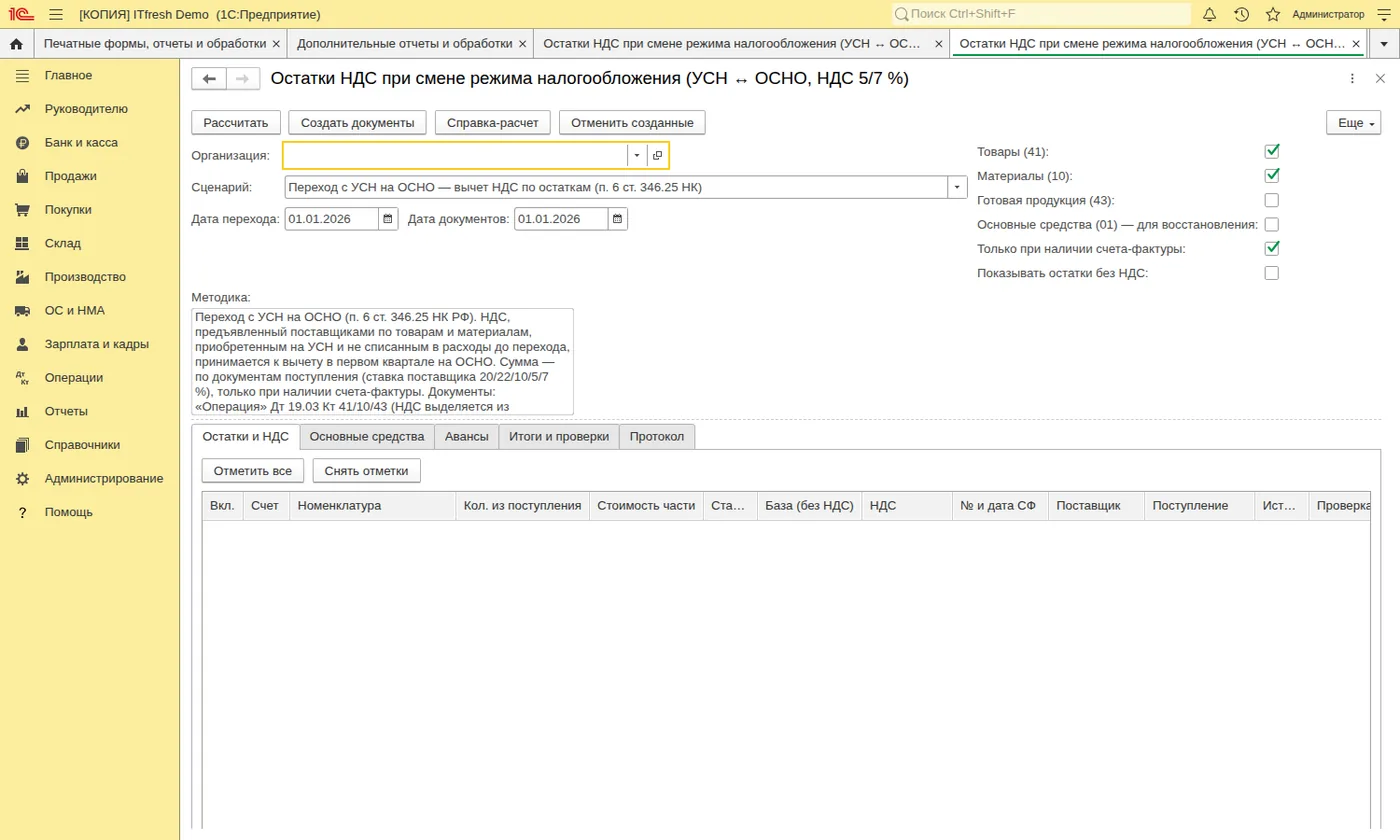Image resolution: width=1400 pixels, height=840 pixels.
Task: Switch to the Итоги и проверки tab
Action: (559, 437)
